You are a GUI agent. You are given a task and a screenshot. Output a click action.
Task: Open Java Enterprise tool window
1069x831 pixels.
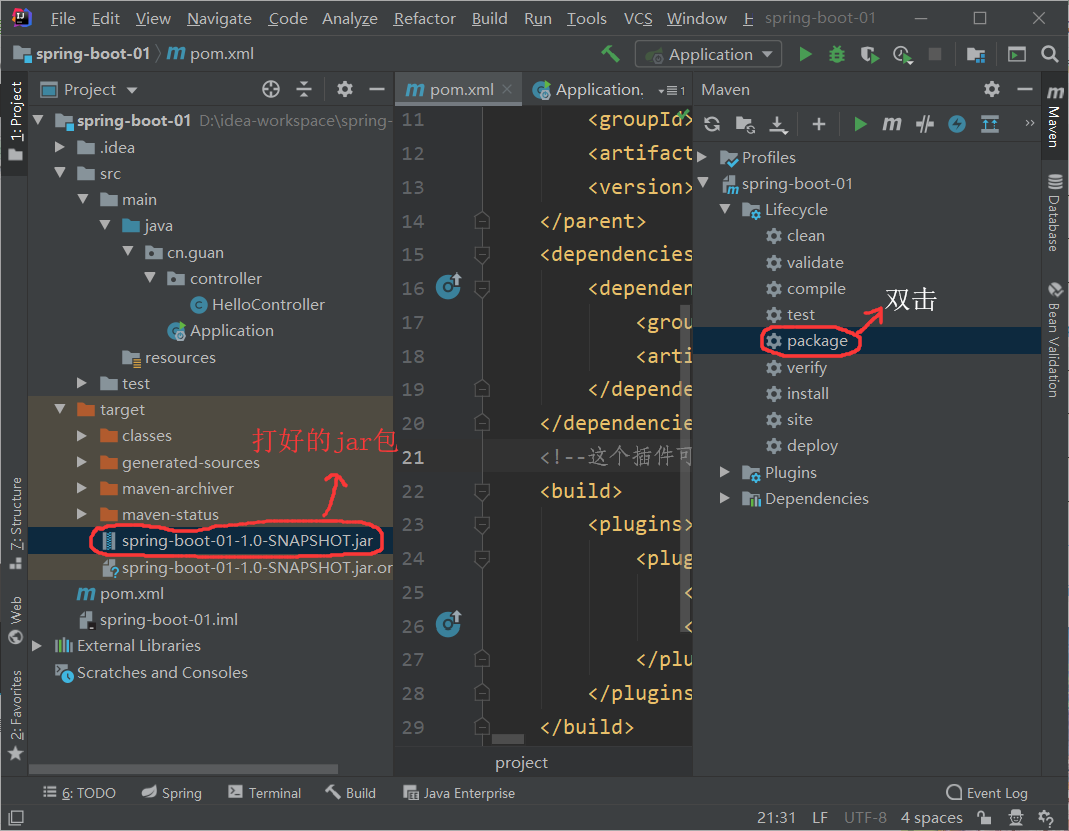(459, 793)
